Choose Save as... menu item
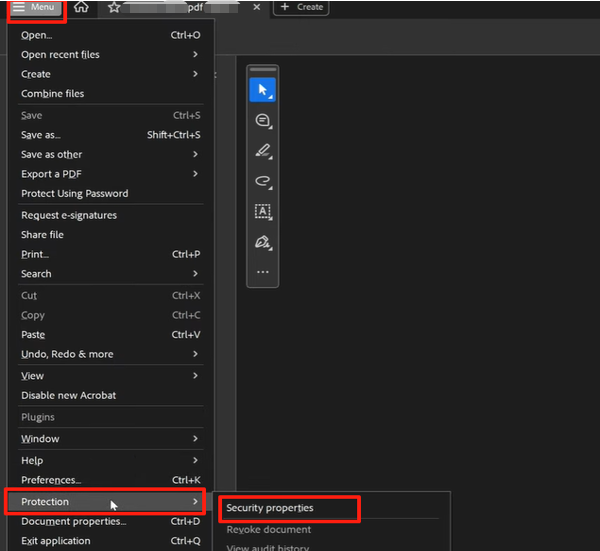 tap(111, 135)
